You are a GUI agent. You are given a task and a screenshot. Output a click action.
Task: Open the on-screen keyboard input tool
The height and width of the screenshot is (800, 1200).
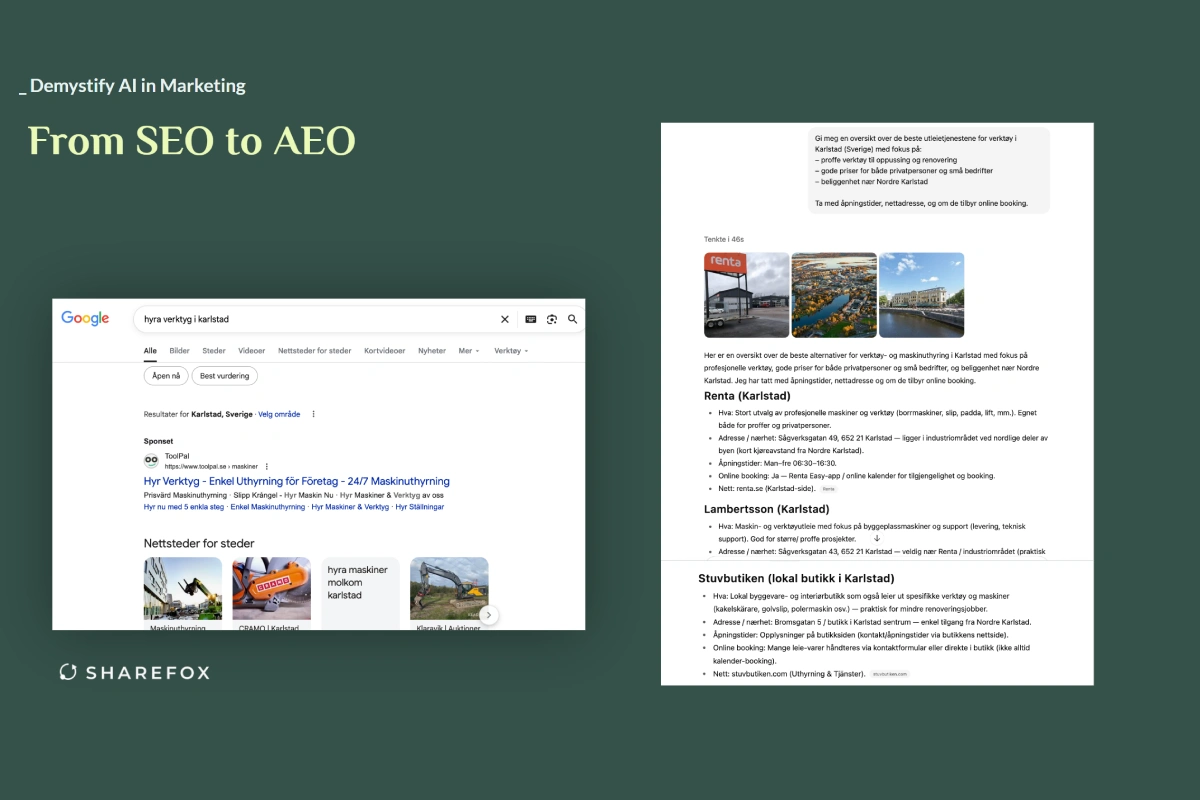[530, 319]
